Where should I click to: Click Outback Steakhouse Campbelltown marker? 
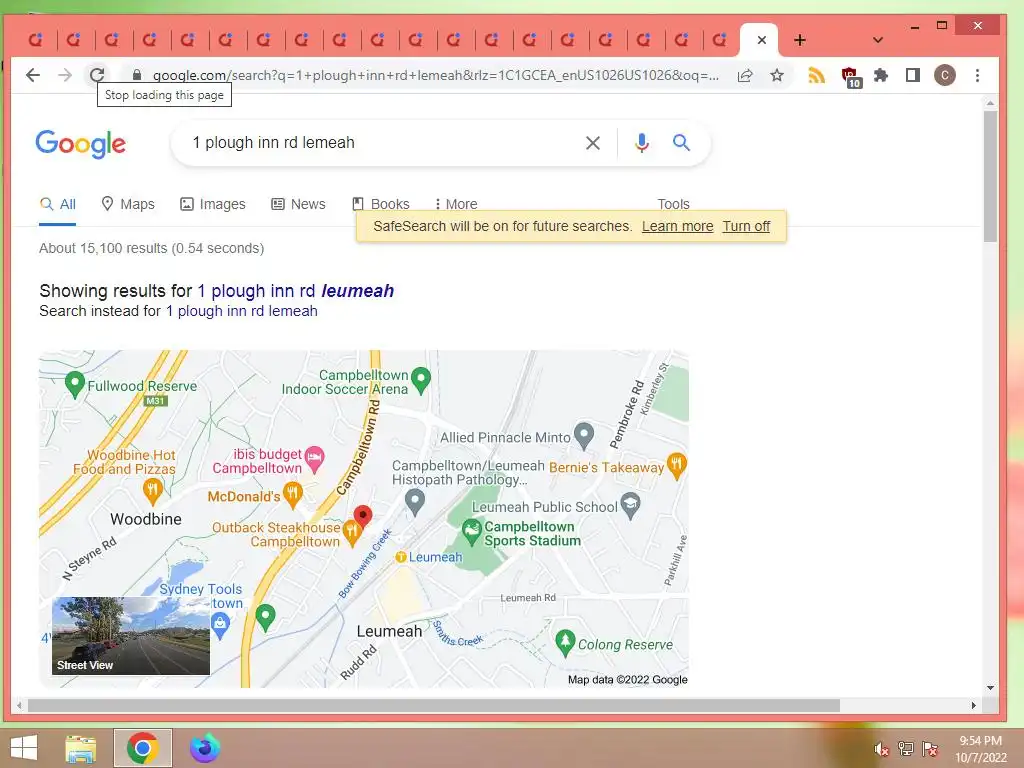point(352,534)
